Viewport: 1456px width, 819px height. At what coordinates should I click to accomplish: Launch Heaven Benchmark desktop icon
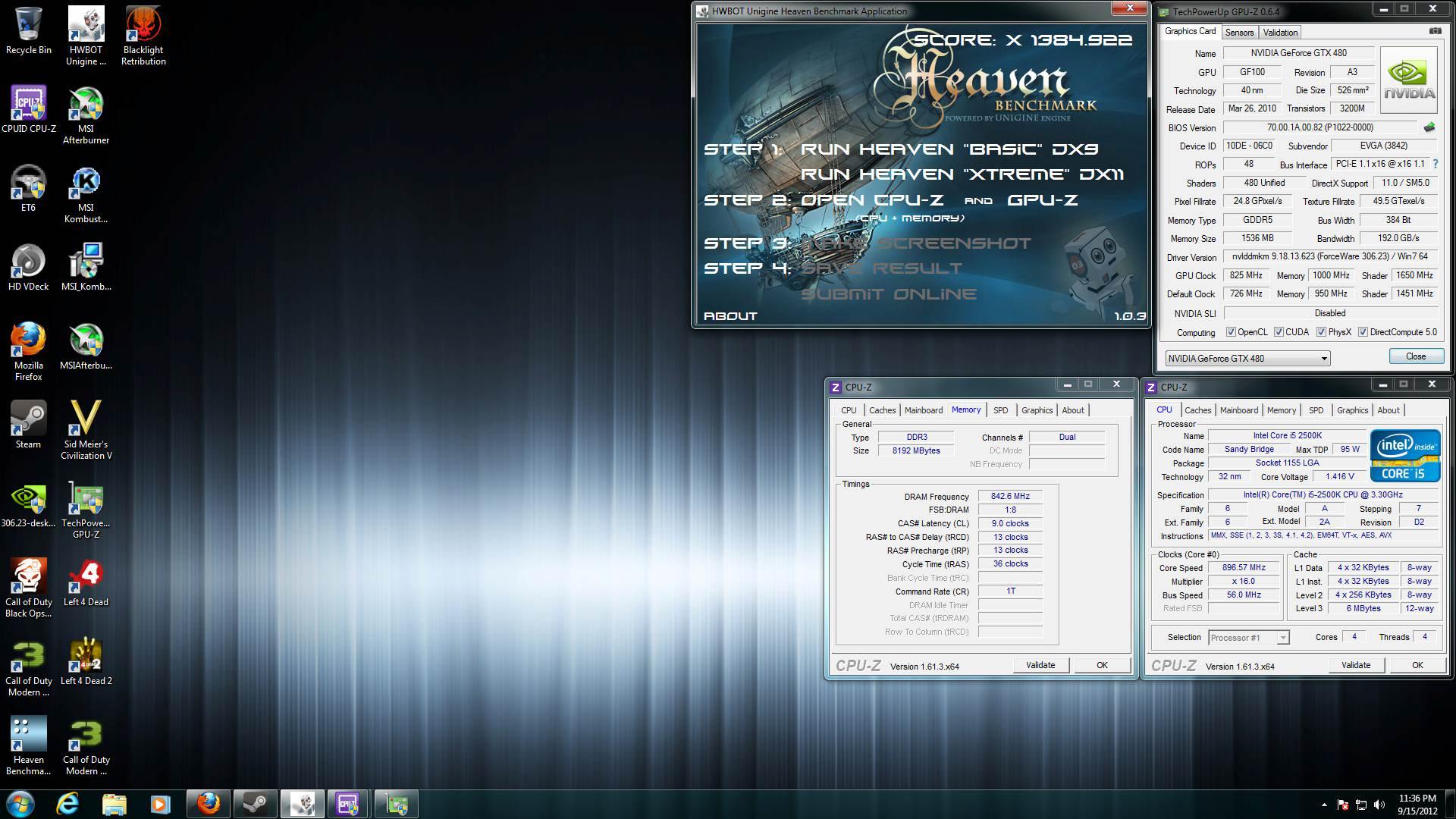[29, 746]
